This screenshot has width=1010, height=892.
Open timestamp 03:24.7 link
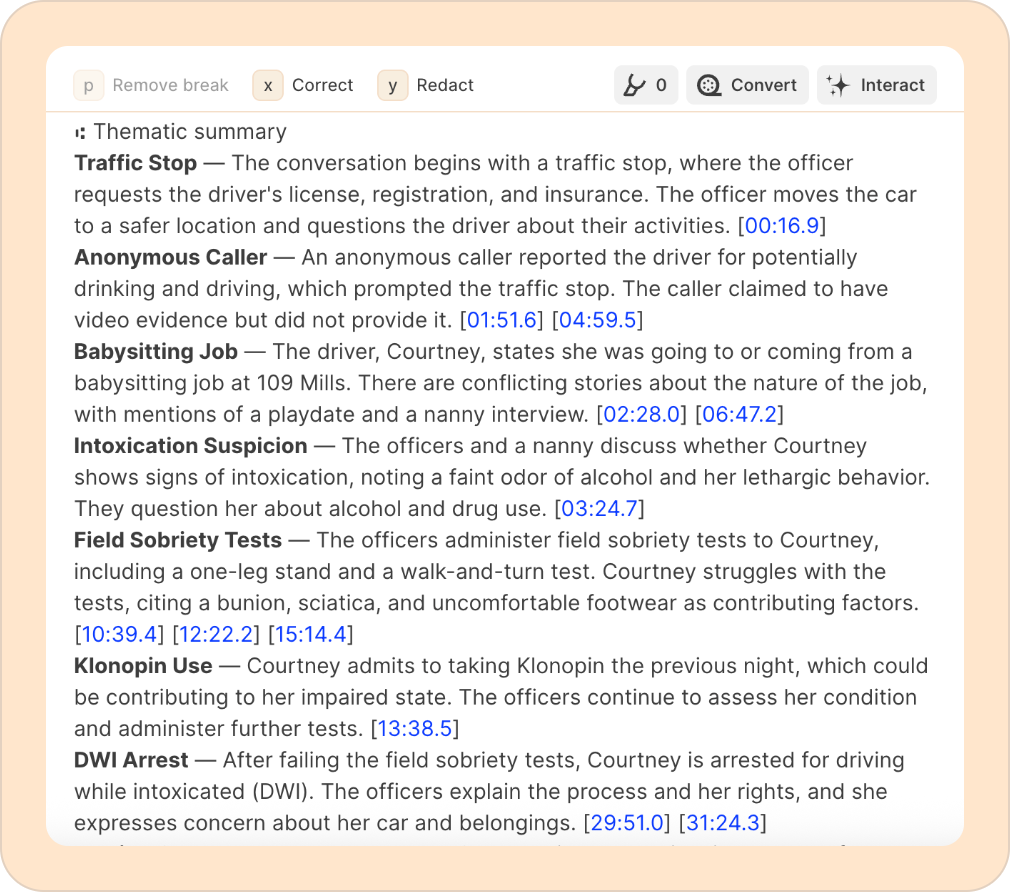(x=600, y=509)
